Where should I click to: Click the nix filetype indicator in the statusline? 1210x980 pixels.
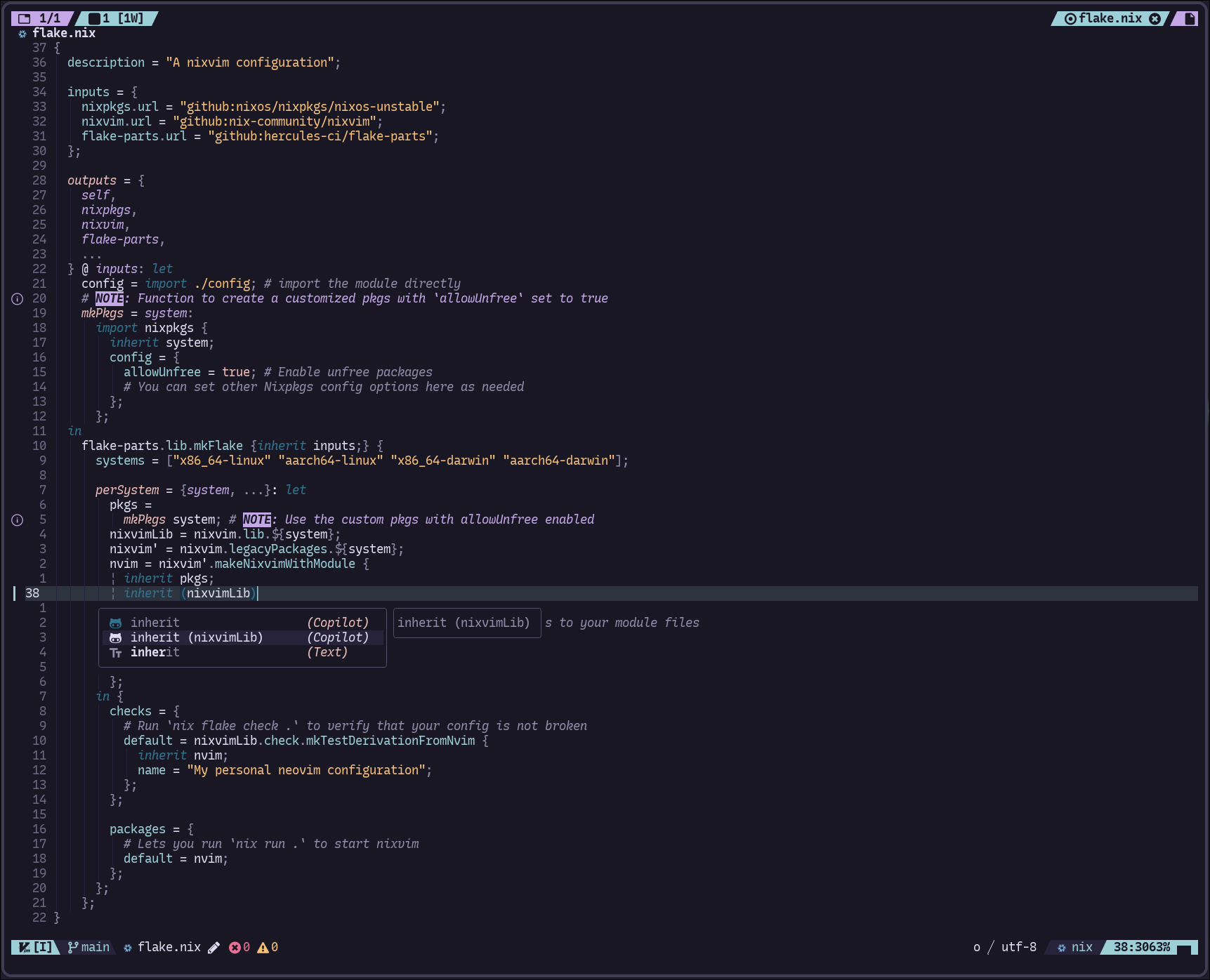pyautogui.click(x=1075, y=947)
